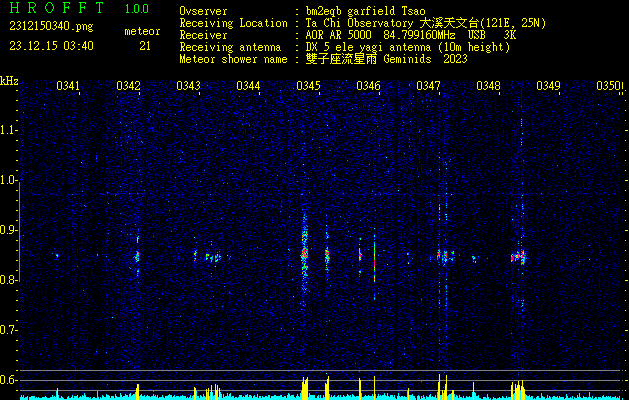The image size is (629, 400).
Task: Click the meteor echo below the 0342 marker
Action: 137,255
